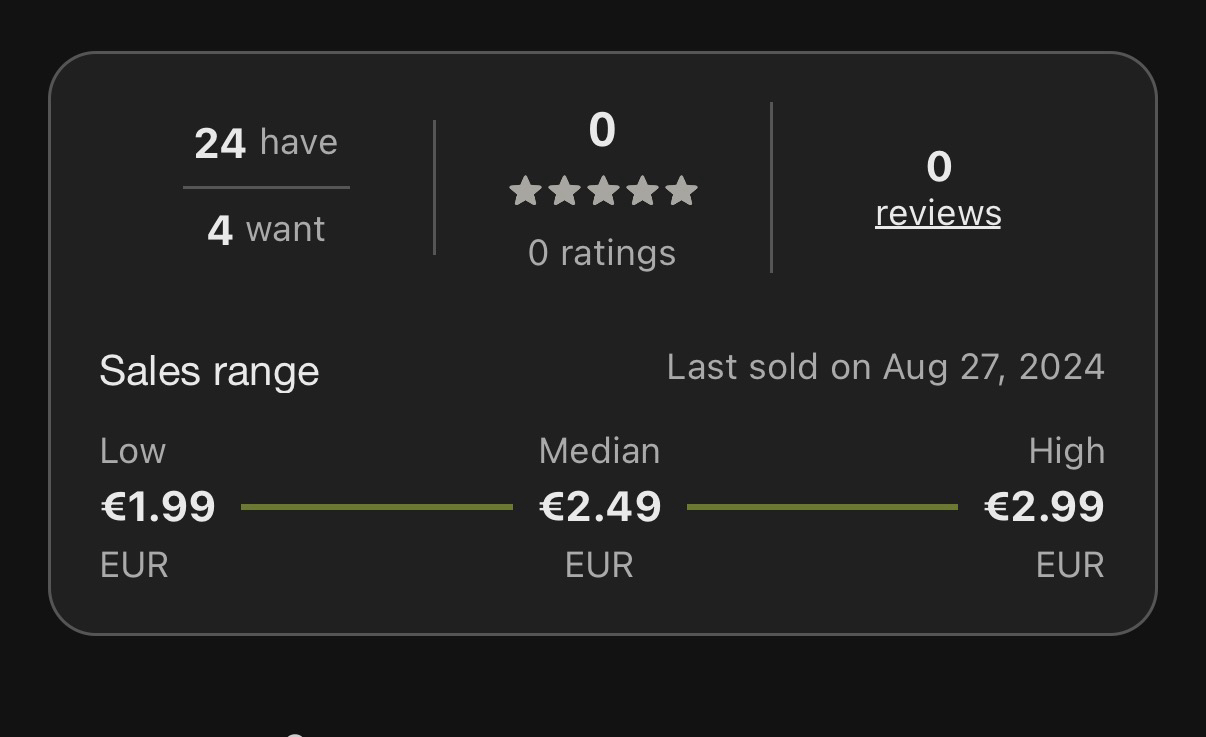Click the "Median" label
1206x737 pixels.
point(599,451)
